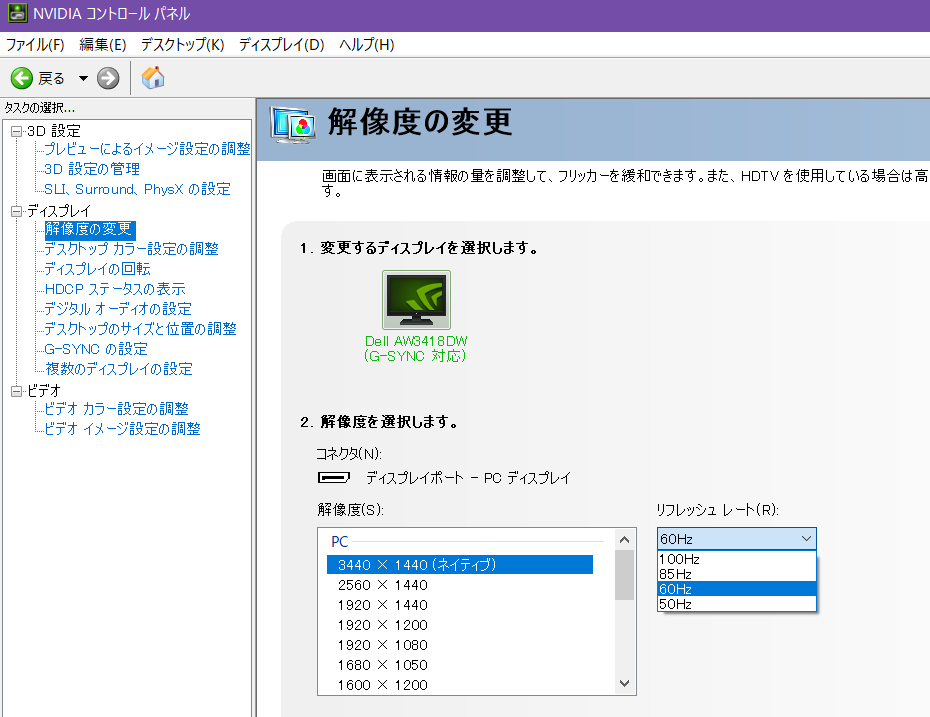Screen dimensions: 930x717
Task: Select 1920 × 1200 resolution
Action: click(x=383, y=625)
